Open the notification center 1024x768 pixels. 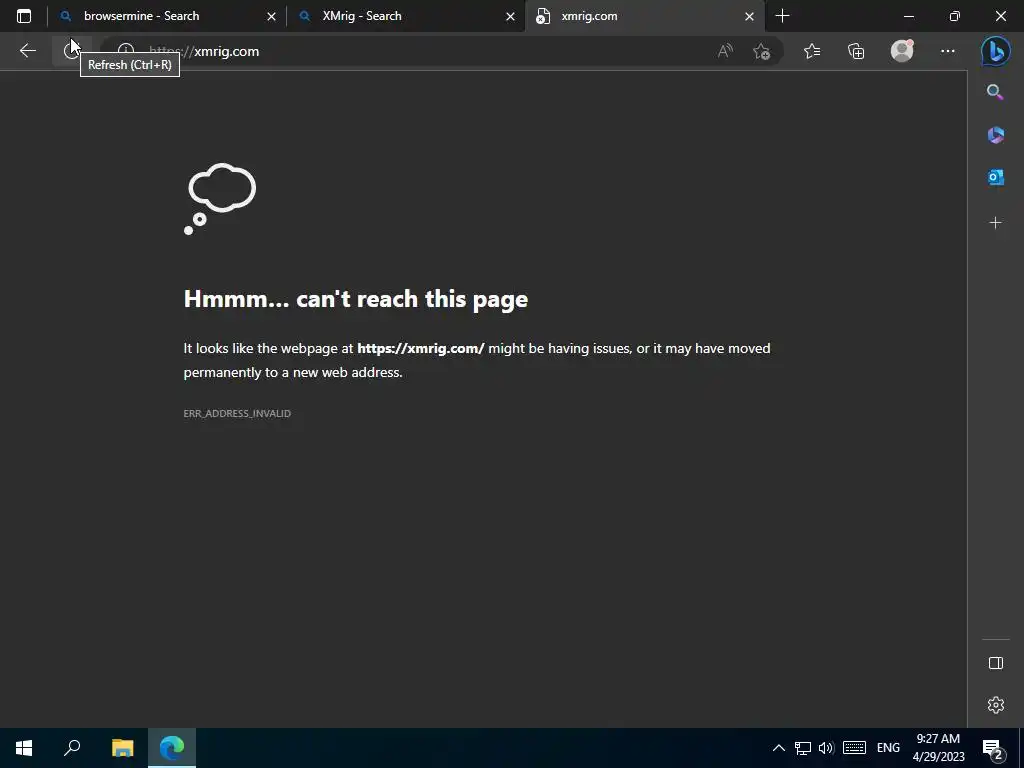coord(993,748)
